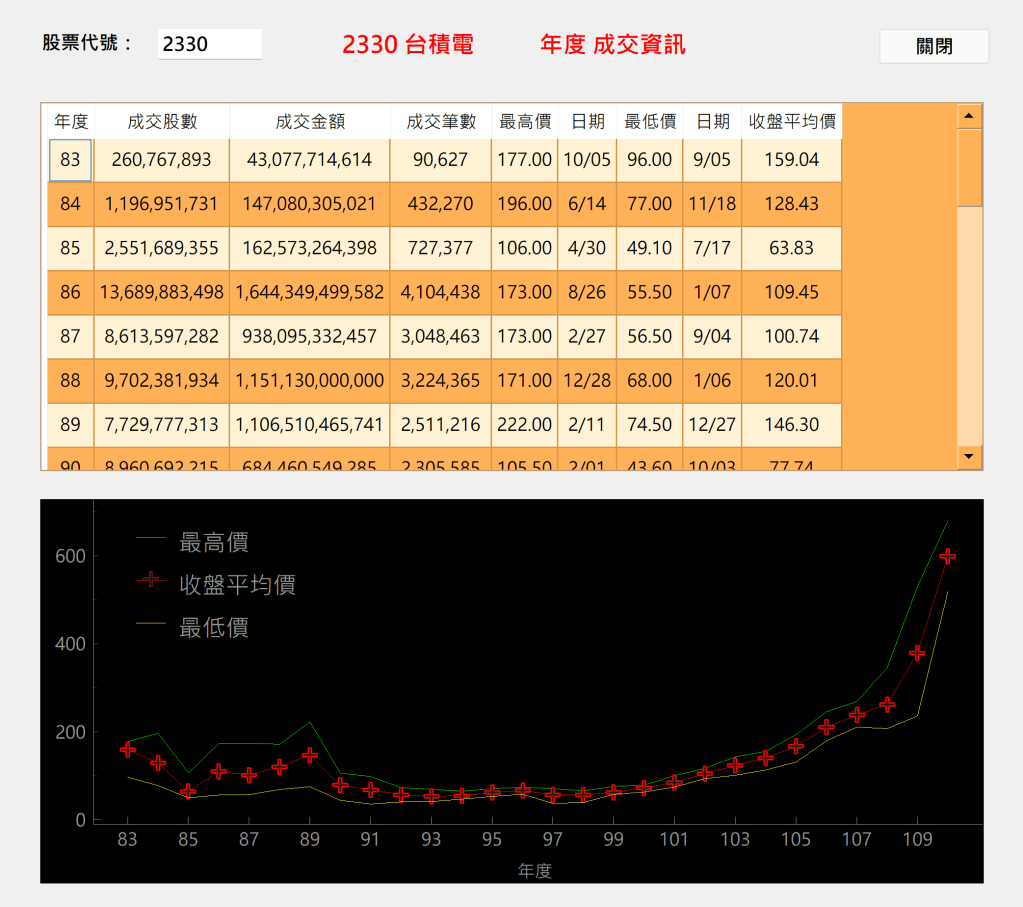The height and width of the screenshot is (907, 1023).
Task: Click 最低價 legend entry in chart
Action: (x=213, y=628)
